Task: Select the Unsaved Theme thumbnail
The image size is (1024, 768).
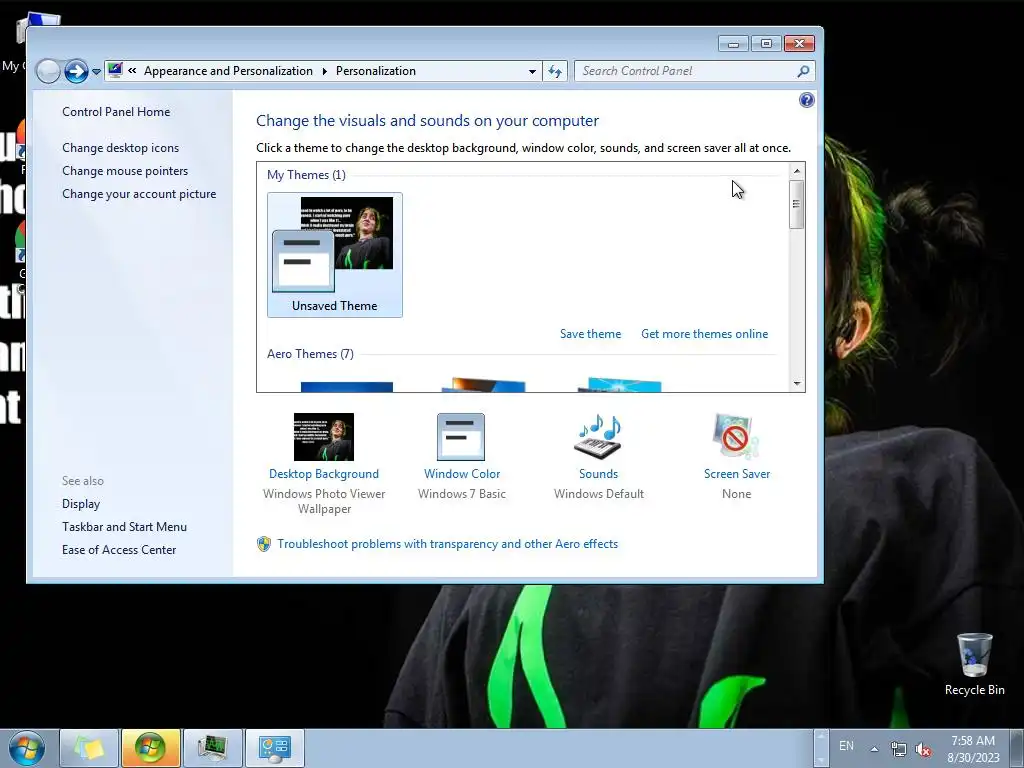Action: pyautogui.click(x=334, y=255)
